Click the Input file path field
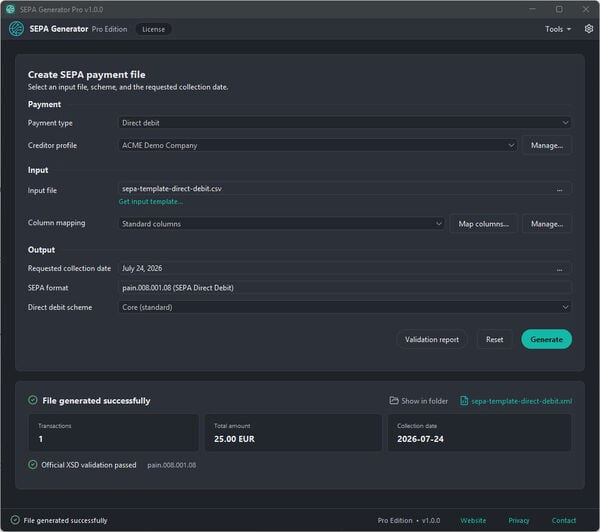Viewport: 600px width, 532px height. tap(344, 189)
